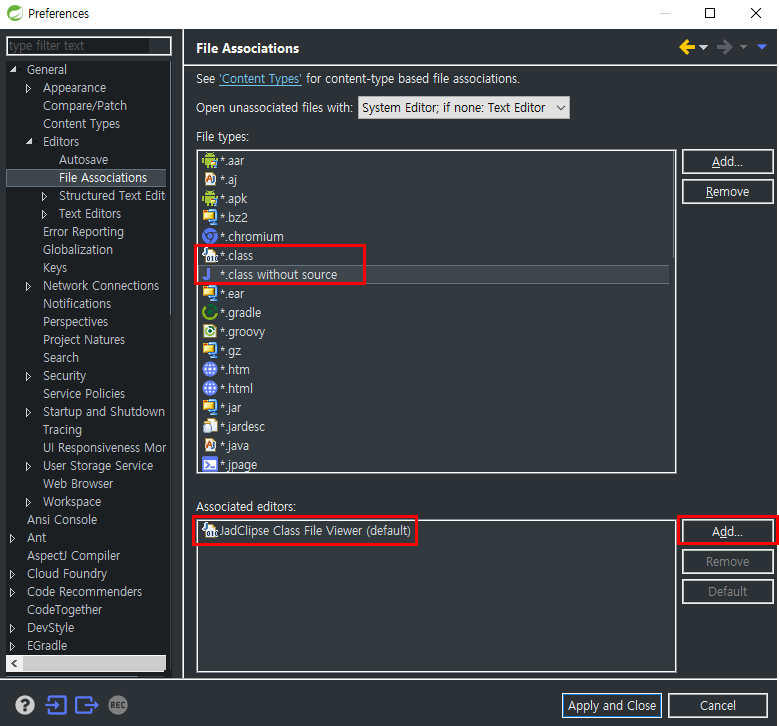Viewport: 779px width, 726px height.
Task: Click the globe icon beside *.html
Action: (x=210, y=388)
